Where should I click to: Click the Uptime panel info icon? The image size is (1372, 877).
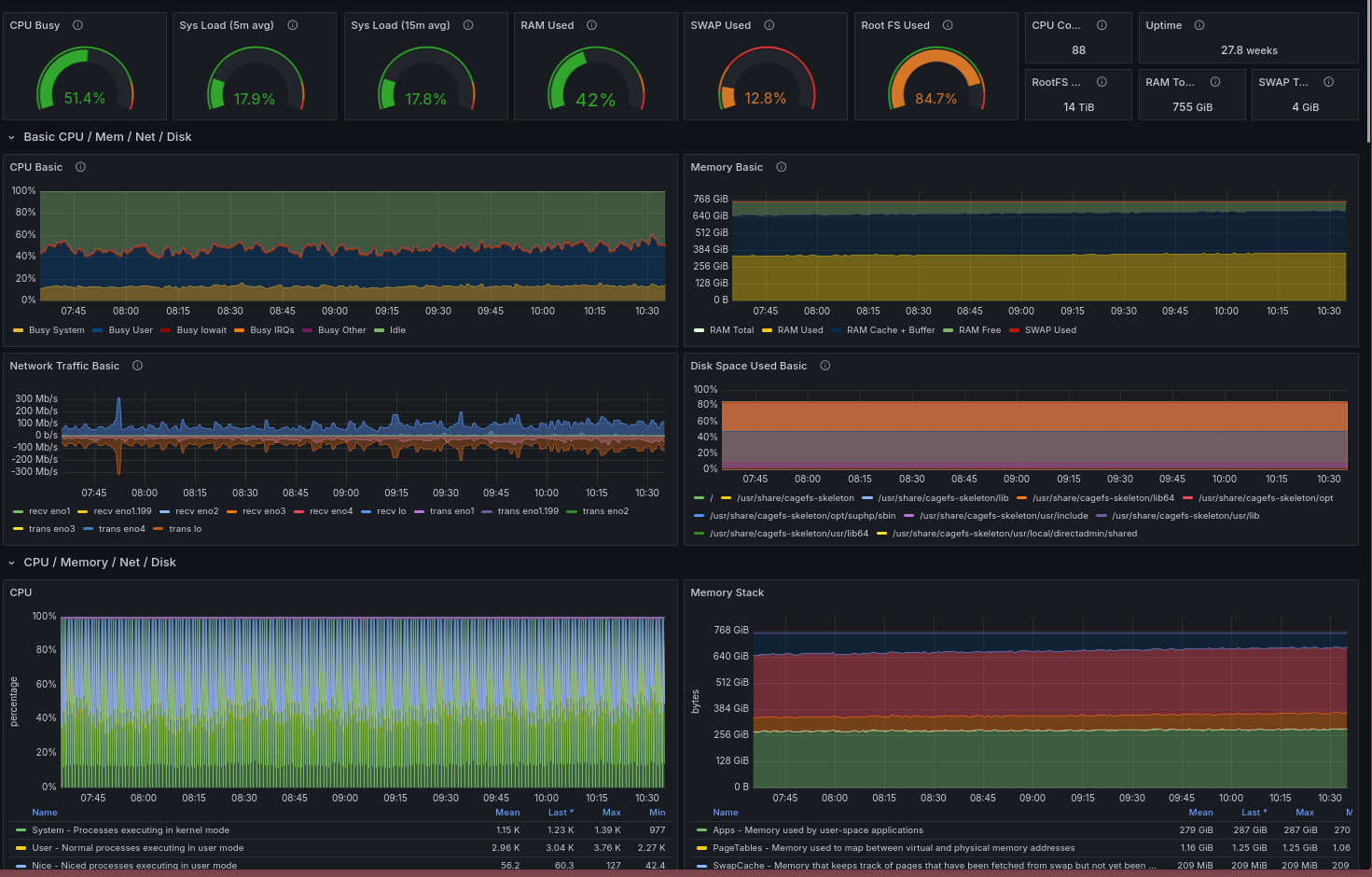[1199, 25]
